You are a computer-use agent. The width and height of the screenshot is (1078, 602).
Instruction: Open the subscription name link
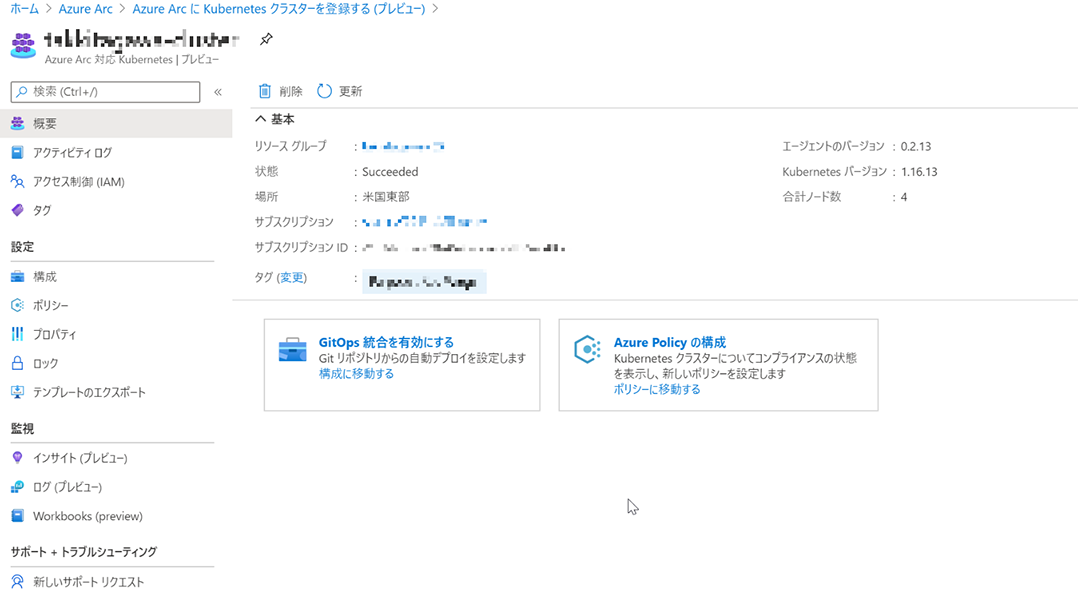click(424, 221)
